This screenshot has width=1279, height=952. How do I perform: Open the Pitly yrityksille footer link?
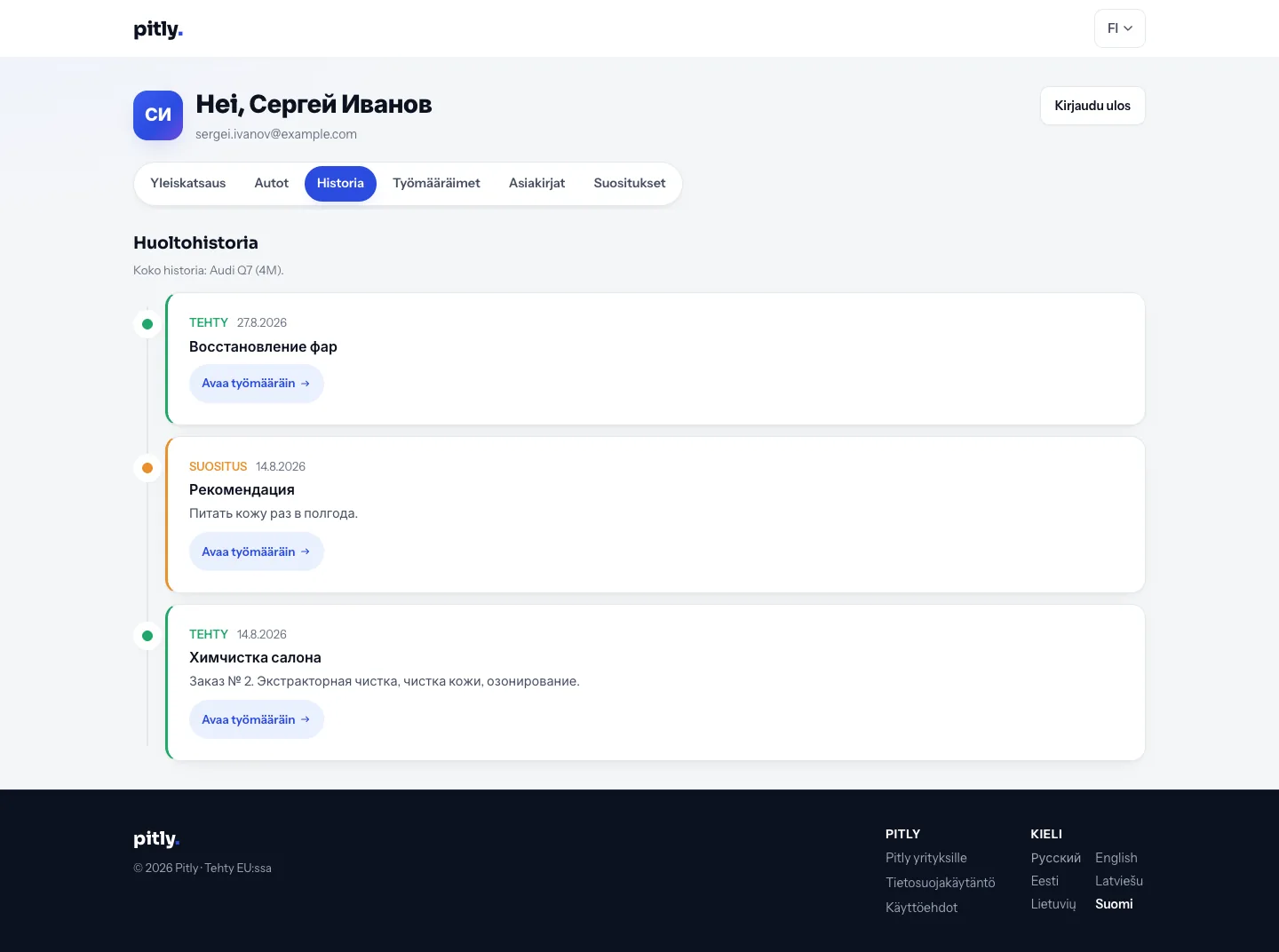coord(926,858)
